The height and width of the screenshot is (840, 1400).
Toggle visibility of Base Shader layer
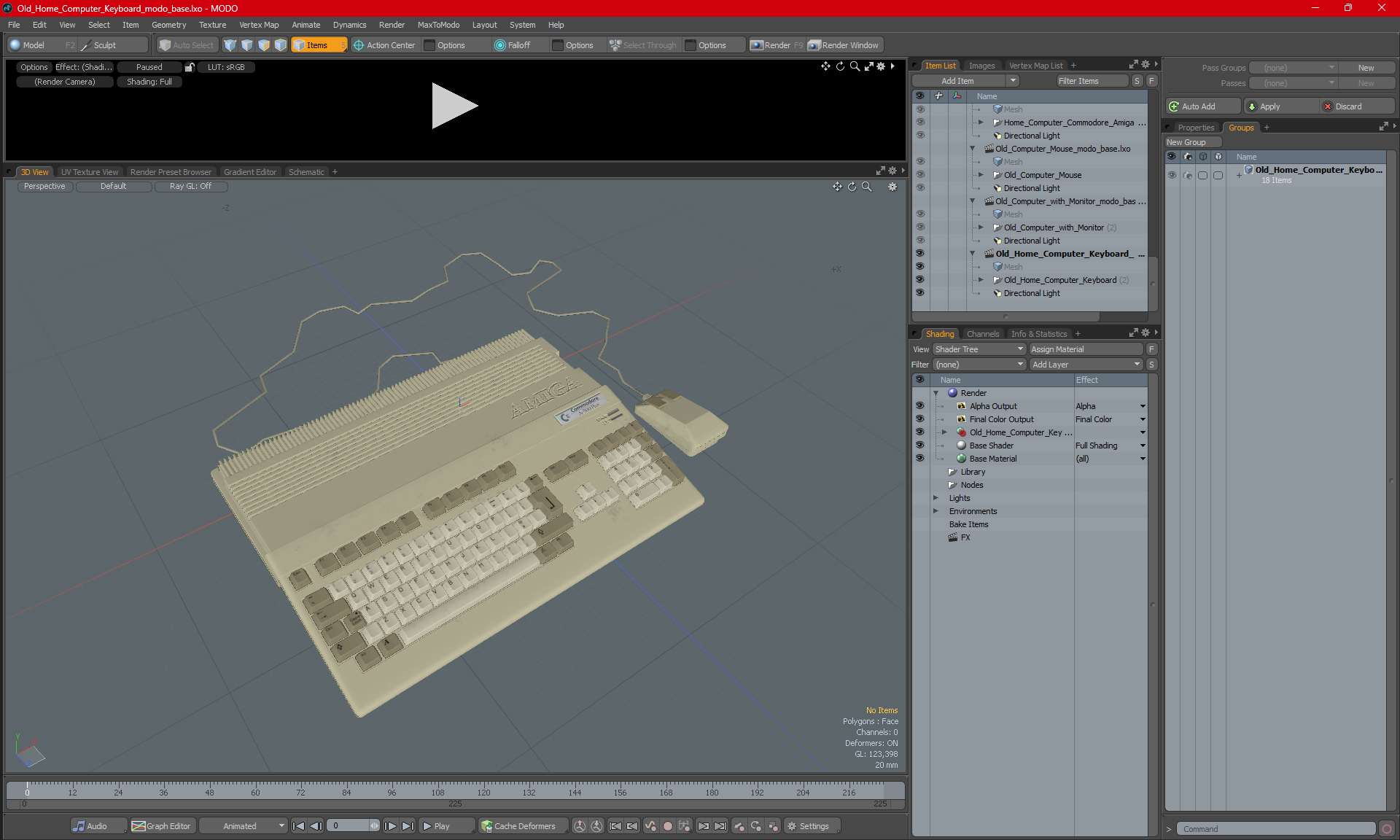coord(920,446)
